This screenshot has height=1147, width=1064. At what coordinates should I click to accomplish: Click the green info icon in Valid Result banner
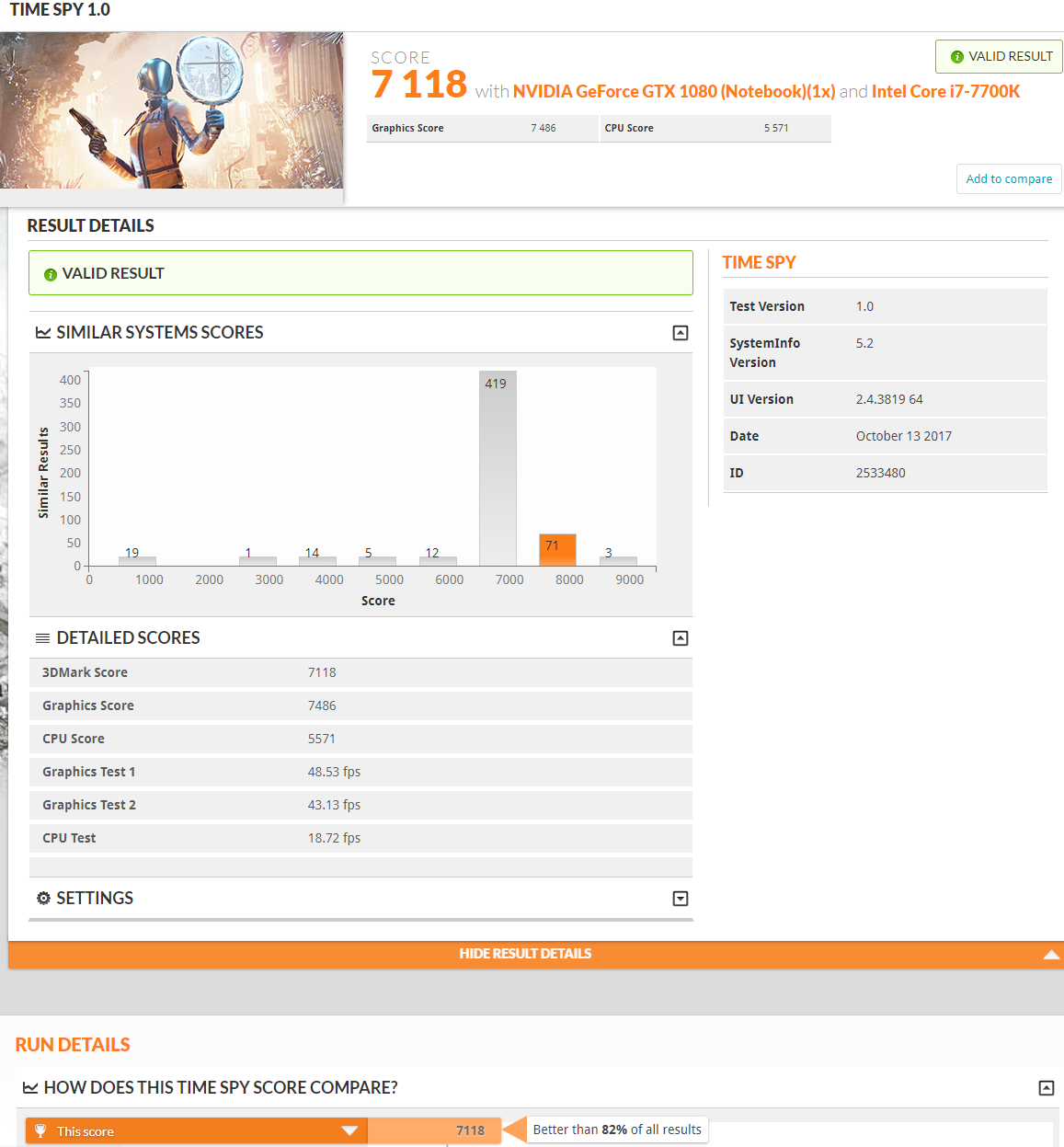[x=51, y=274]
